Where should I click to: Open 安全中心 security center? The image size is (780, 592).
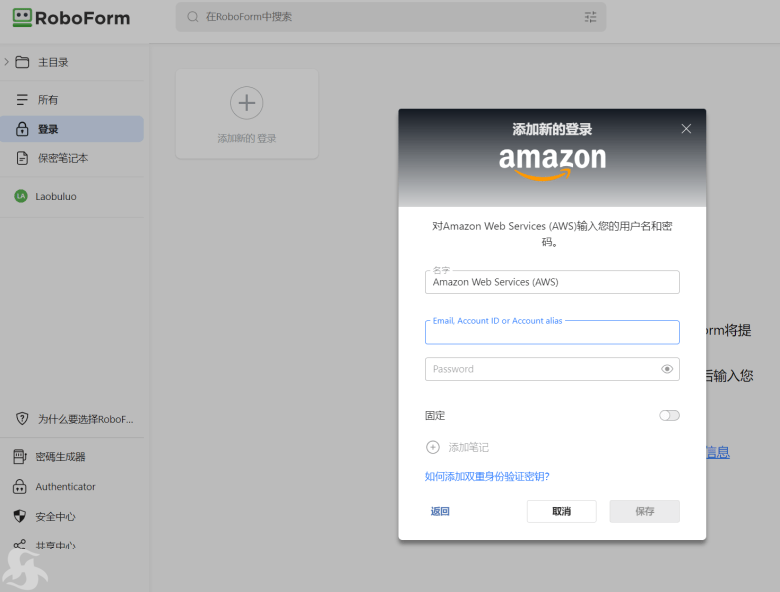tap(55, 516)
